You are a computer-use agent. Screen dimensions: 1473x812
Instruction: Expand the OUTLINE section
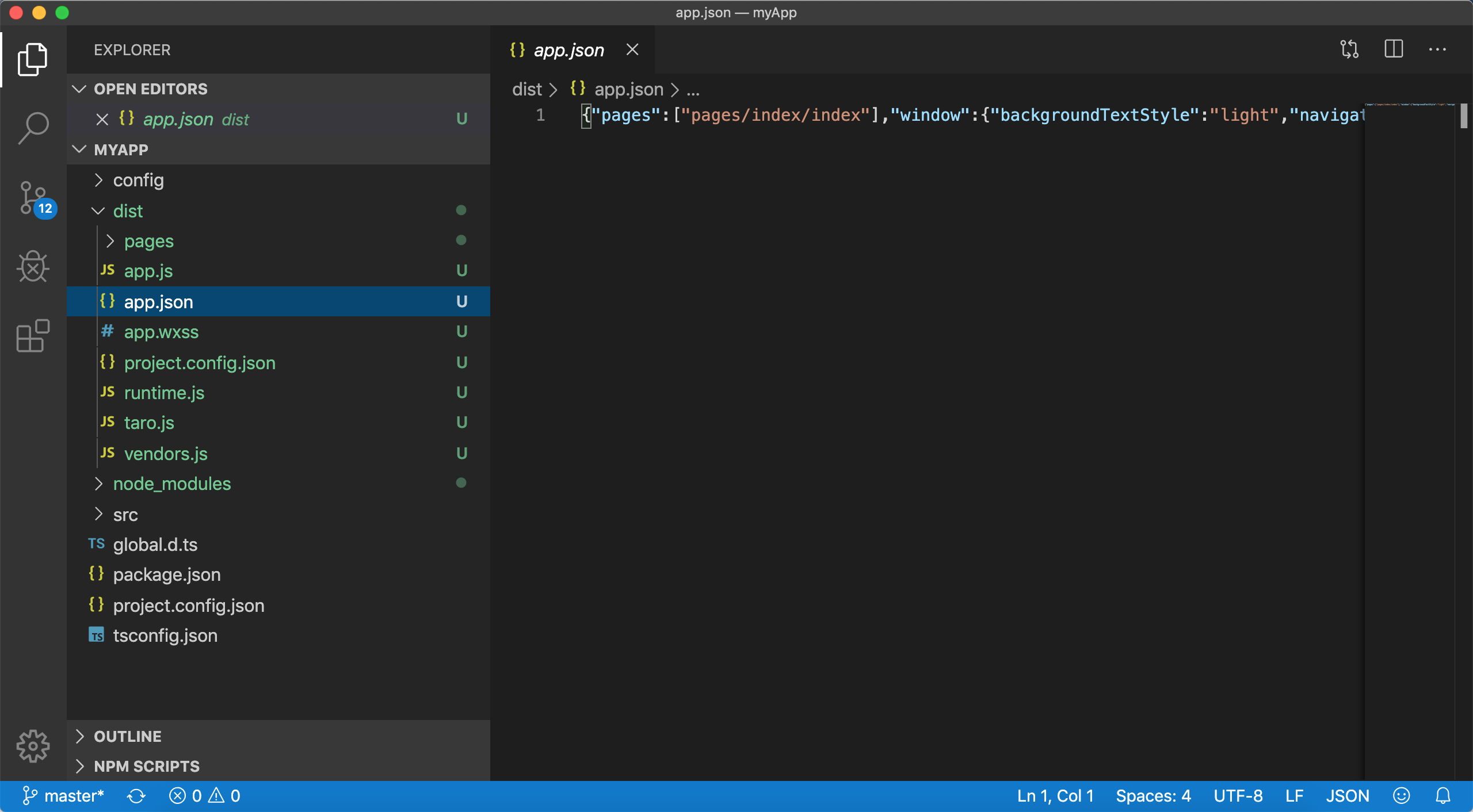[x=128, y=736]
